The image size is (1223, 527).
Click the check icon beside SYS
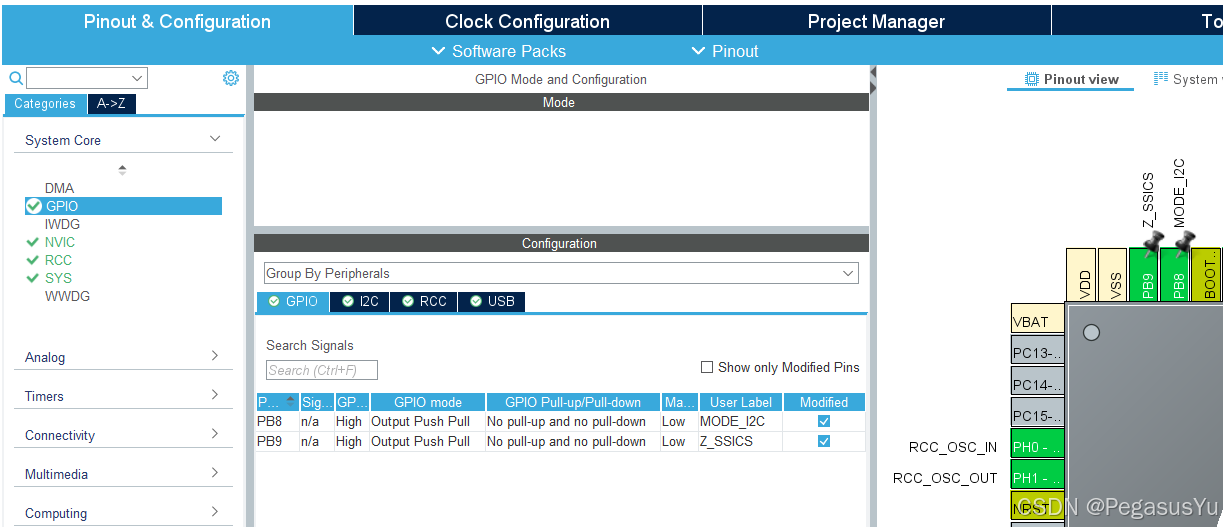coord(34,278)
